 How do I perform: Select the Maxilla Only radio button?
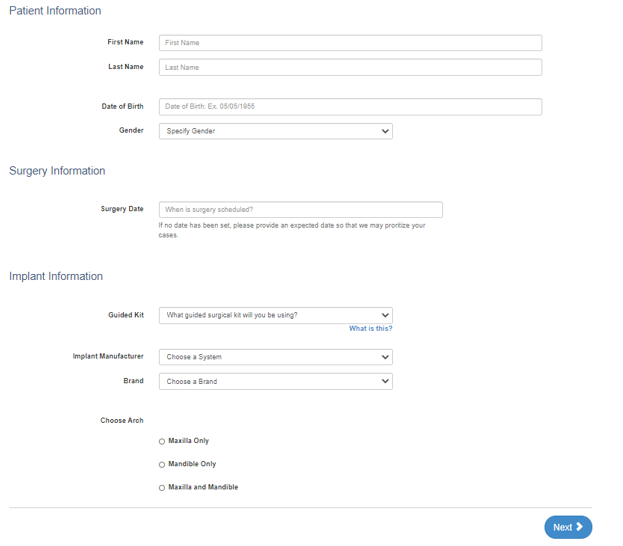click(x=162, y=441)
